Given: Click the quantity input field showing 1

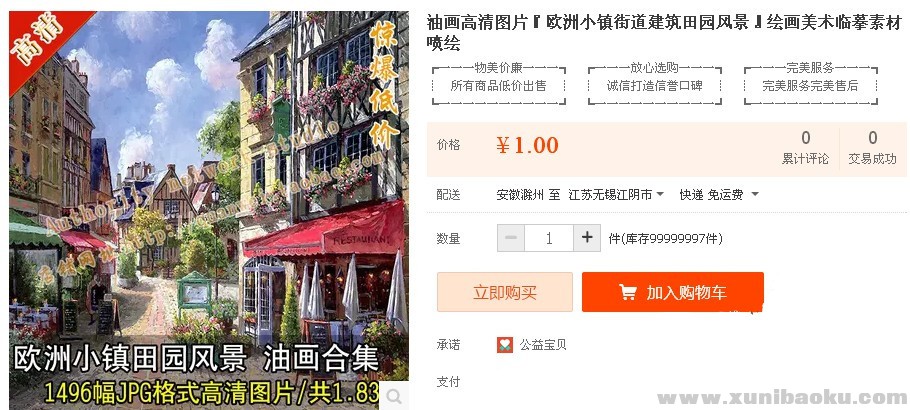Looking at the screenshot, I should [x=549, y=238].
